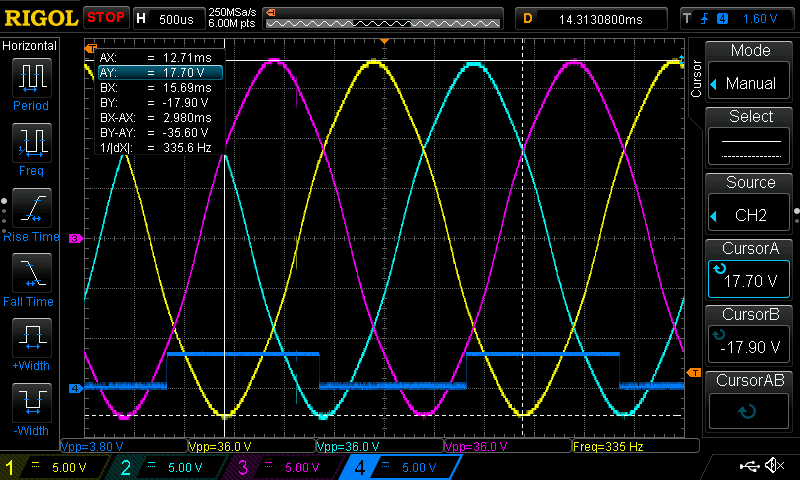
Task: Select the +Width measurement icon
Action: point(32,338)
